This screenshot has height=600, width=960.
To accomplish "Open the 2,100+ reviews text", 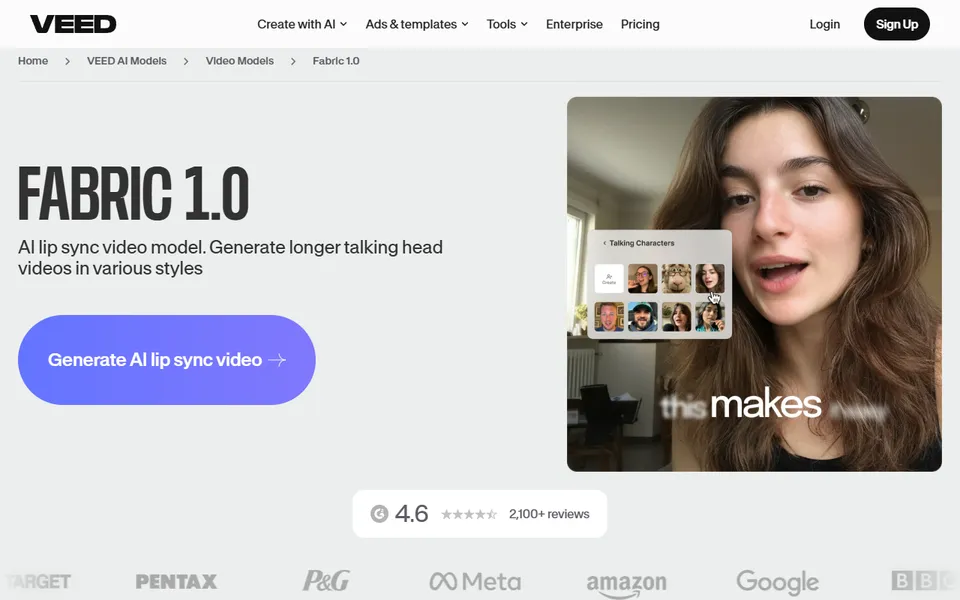I will 549,514.
